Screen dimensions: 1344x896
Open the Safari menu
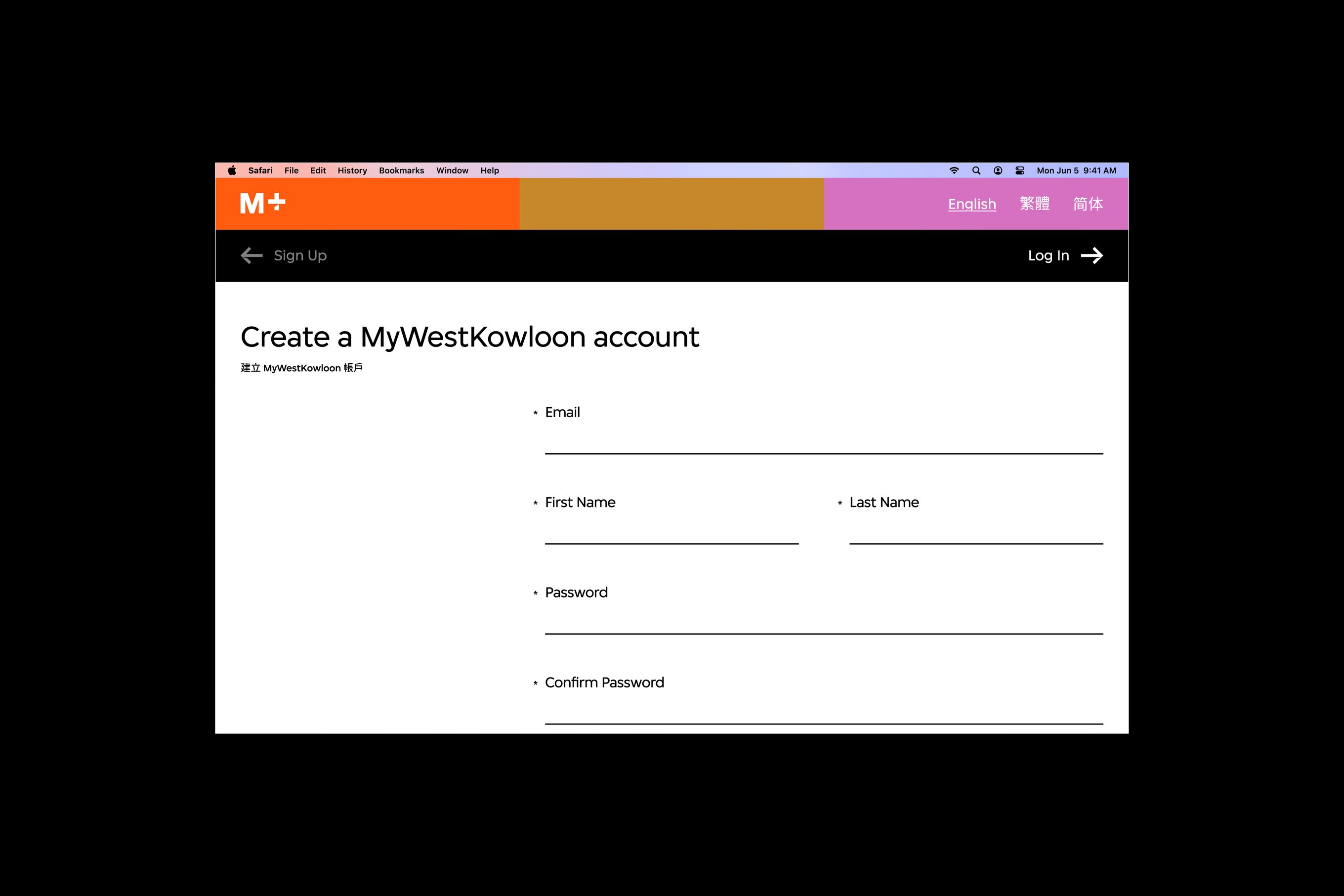click(x=260, y=171)
